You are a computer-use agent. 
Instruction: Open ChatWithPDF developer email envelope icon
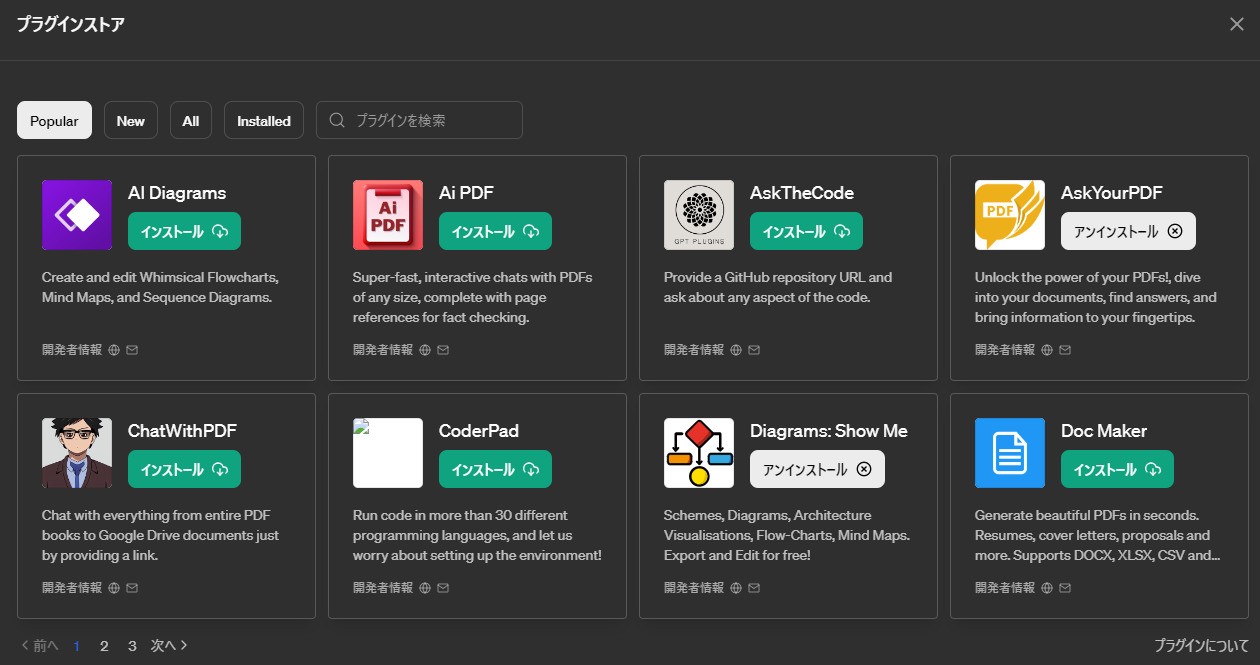[132, 588]
